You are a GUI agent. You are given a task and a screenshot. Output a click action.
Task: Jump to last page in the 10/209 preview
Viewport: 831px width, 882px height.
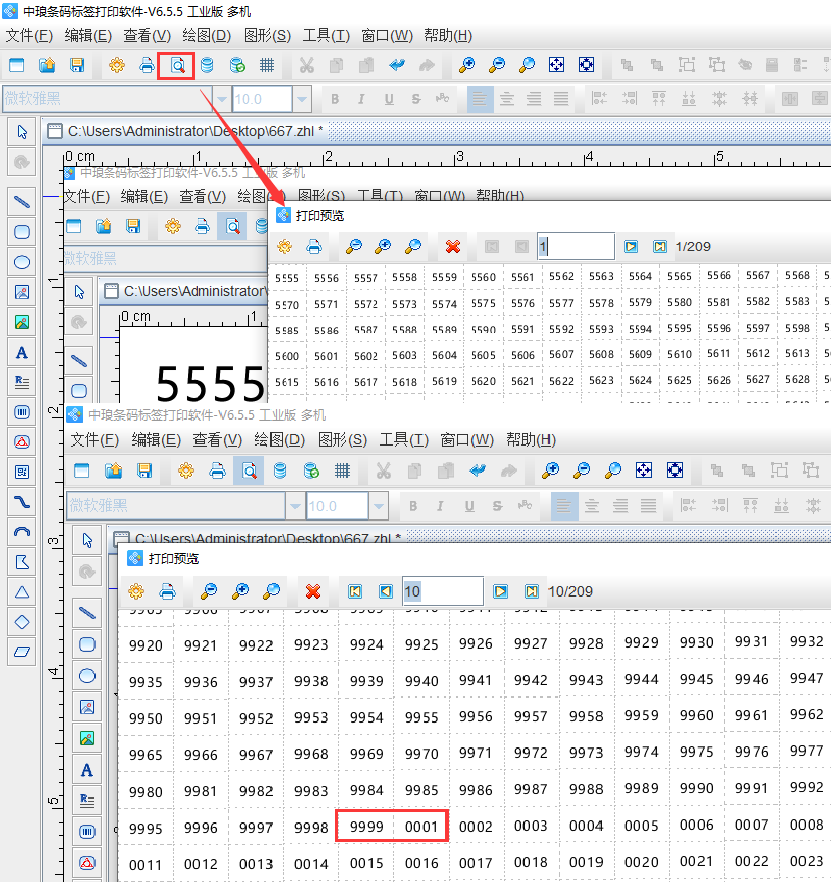pos(532,592)
